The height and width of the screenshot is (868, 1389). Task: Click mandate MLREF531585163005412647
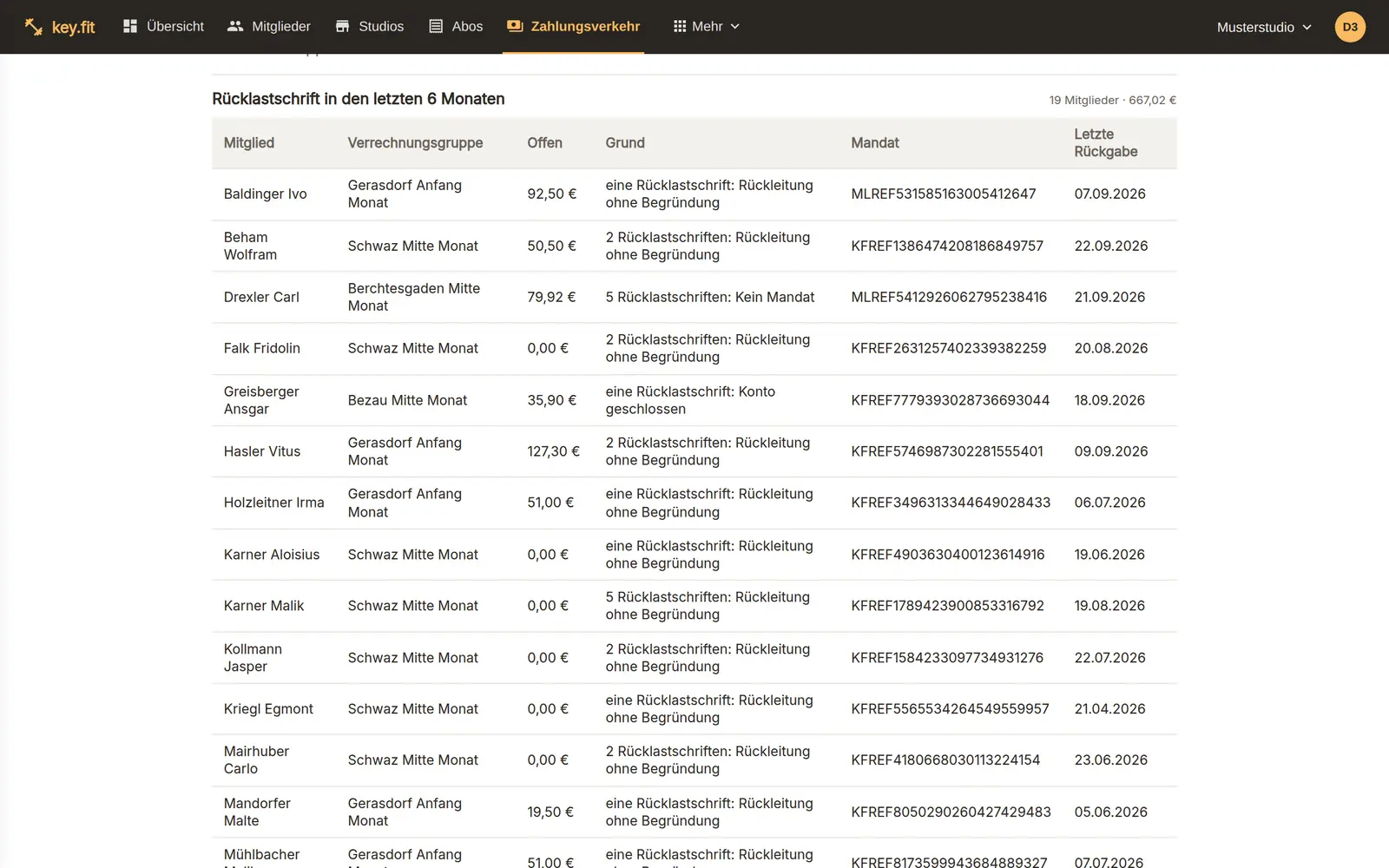944,194
